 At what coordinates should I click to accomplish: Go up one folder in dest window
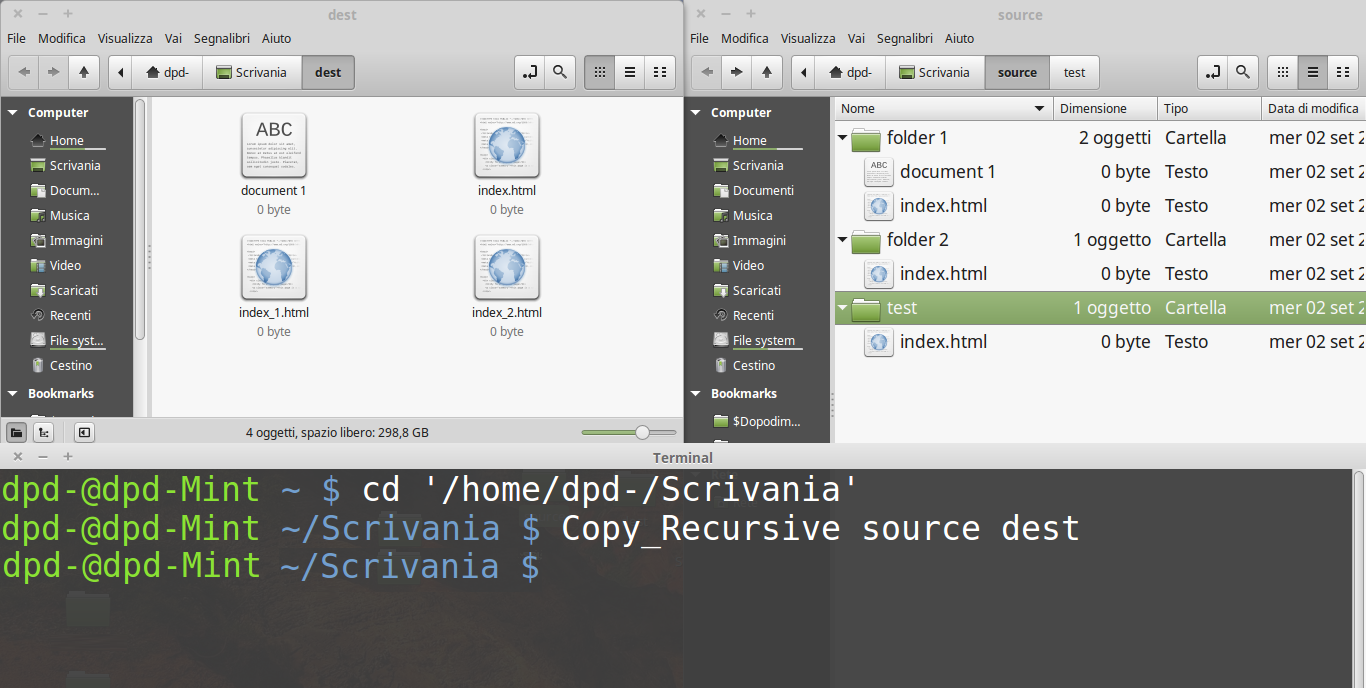(x=84, y=72)
